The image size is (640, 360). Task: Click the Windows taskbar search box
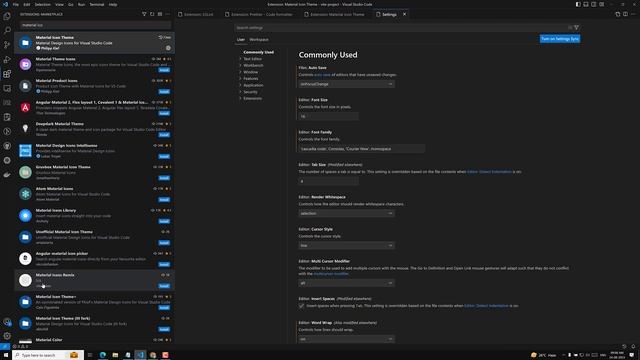click(48, 355)
